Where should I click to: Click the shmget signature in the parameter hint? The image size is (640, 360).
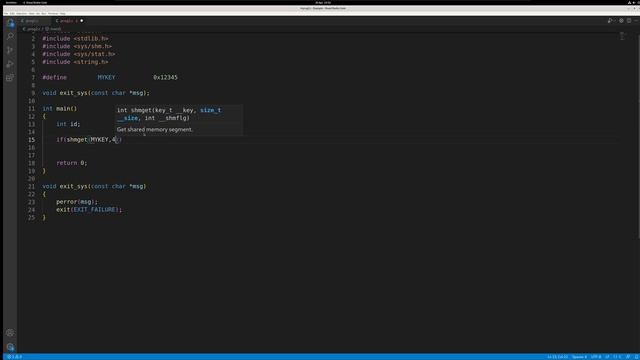pyautogui.click(x=169, y=114)
